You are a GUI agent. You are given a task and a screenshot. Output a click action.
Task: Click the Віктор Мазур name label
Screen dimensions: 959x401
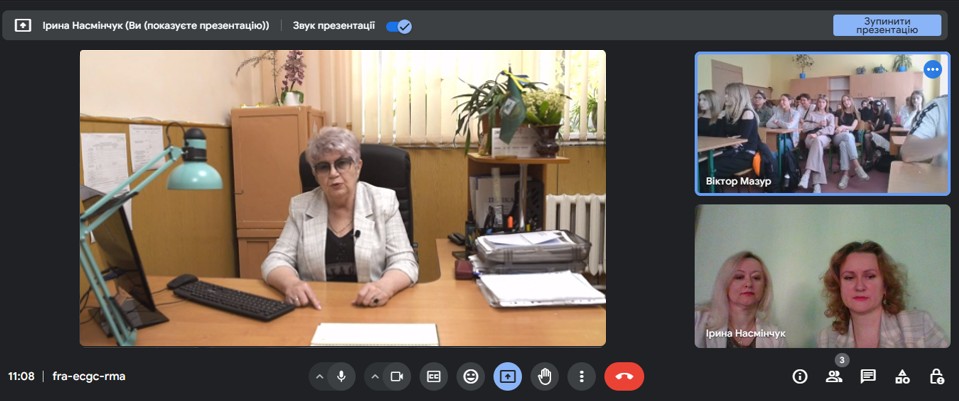coord(738,182)
